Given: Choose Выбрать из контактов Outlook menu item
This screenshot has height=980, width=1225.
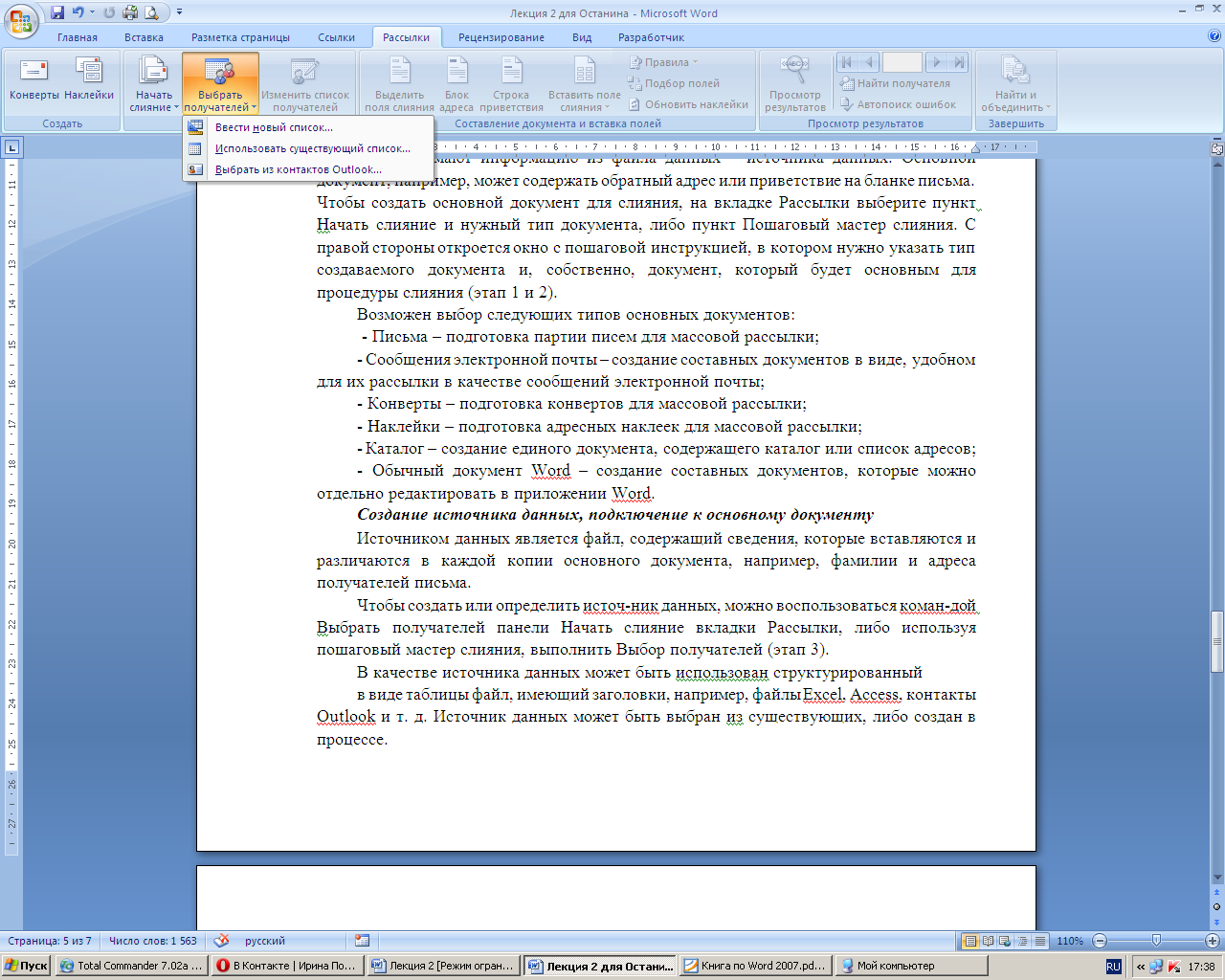Looking at the screenshot, I should tap(307, 169).
